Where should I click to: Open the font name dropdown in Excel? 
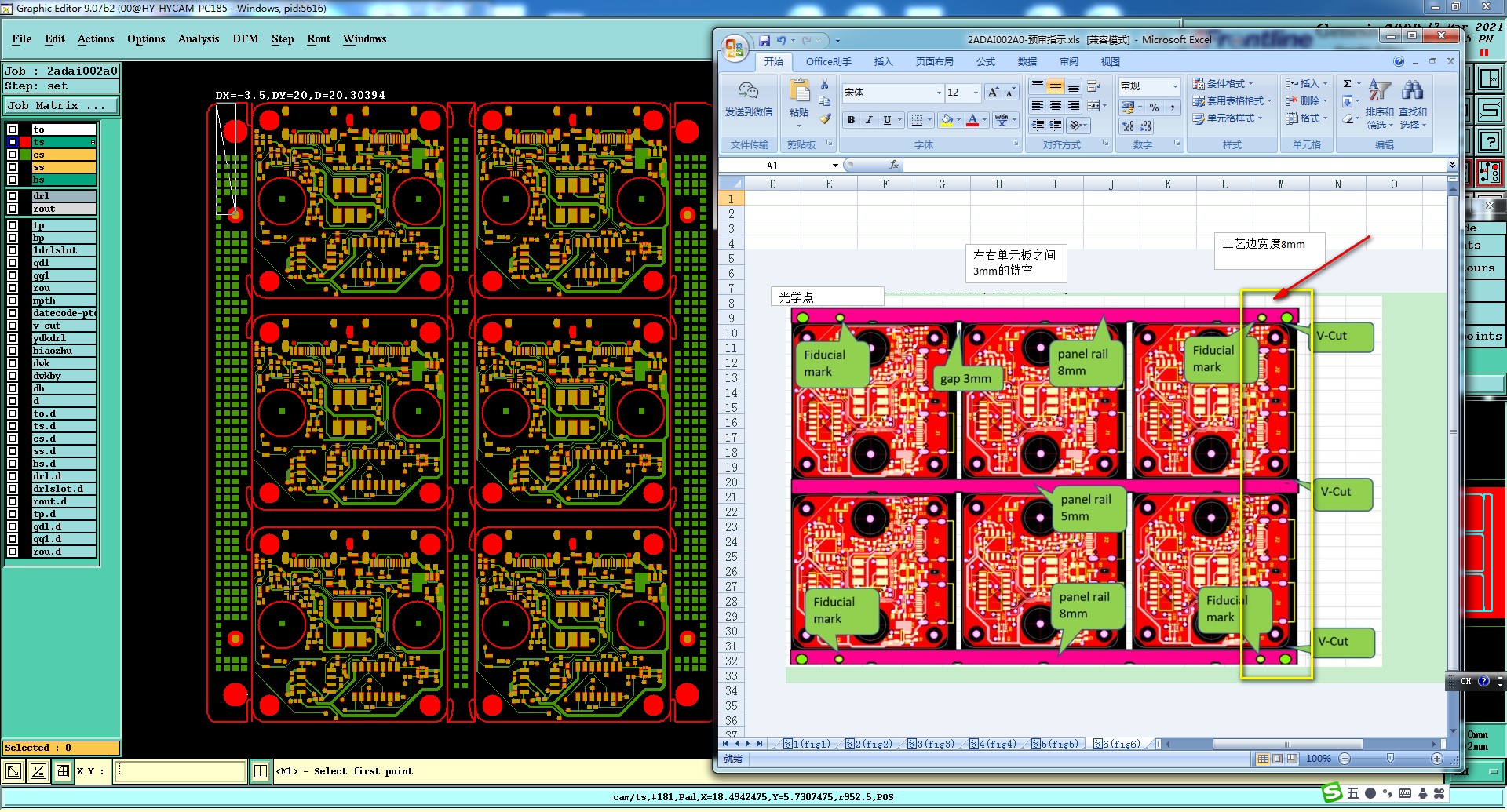coord(939,93)
